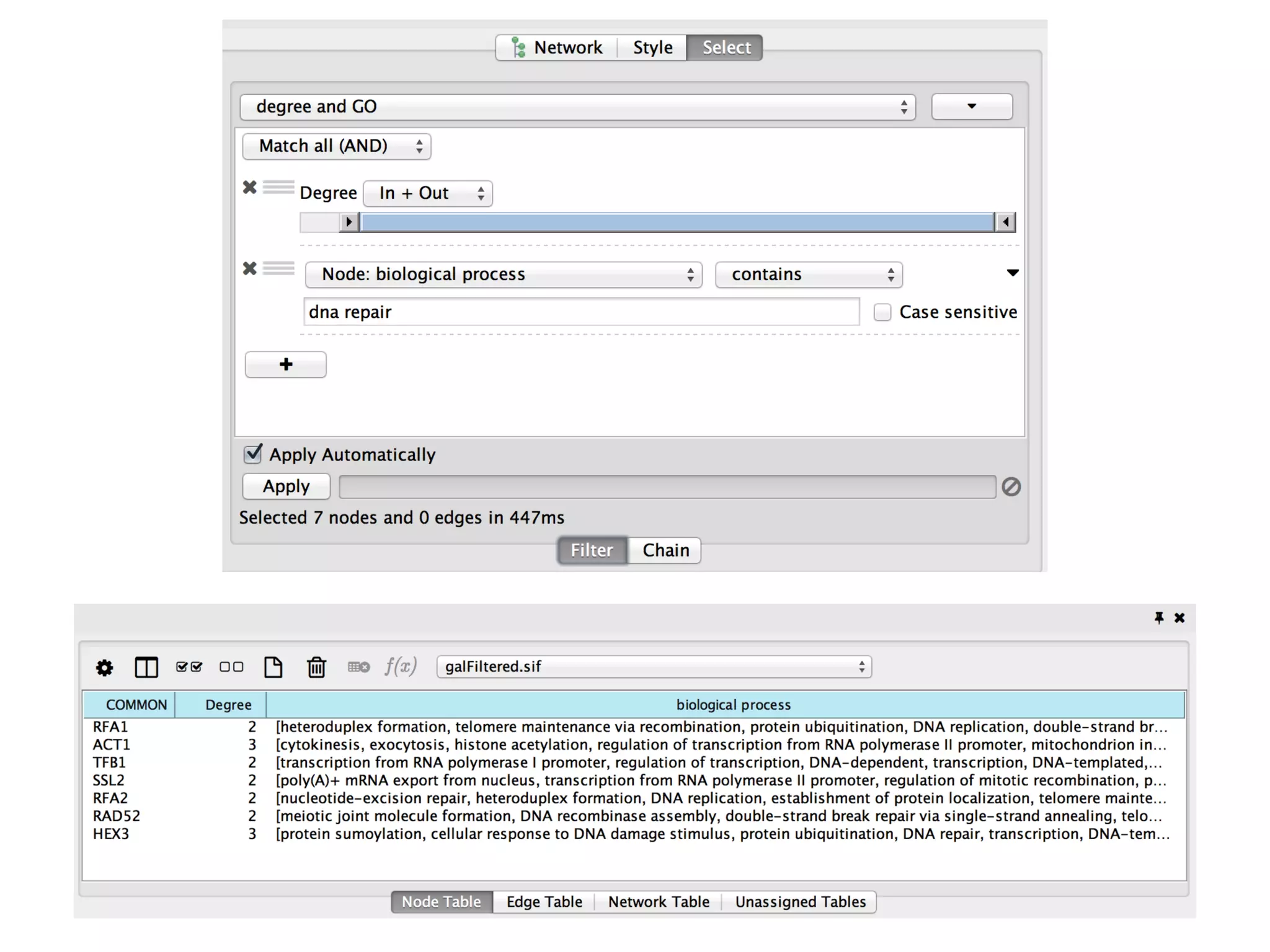Switch to the Style tab
The width and height of the screenshot is (1270, 952).
pyautogui.click(x=652, y=48)
